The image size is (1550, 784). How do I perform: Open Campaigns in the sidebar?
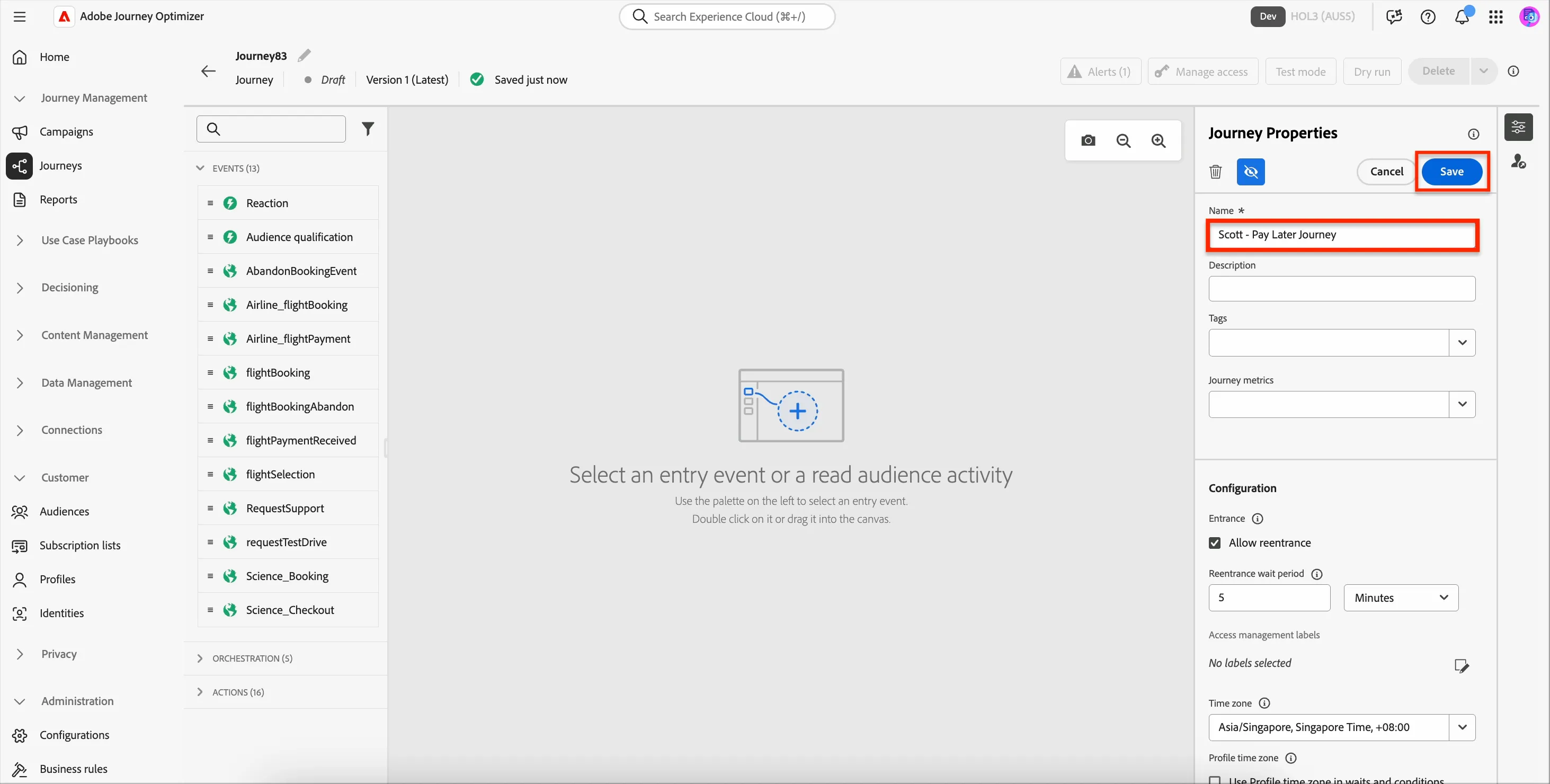[x=66, y=131]
